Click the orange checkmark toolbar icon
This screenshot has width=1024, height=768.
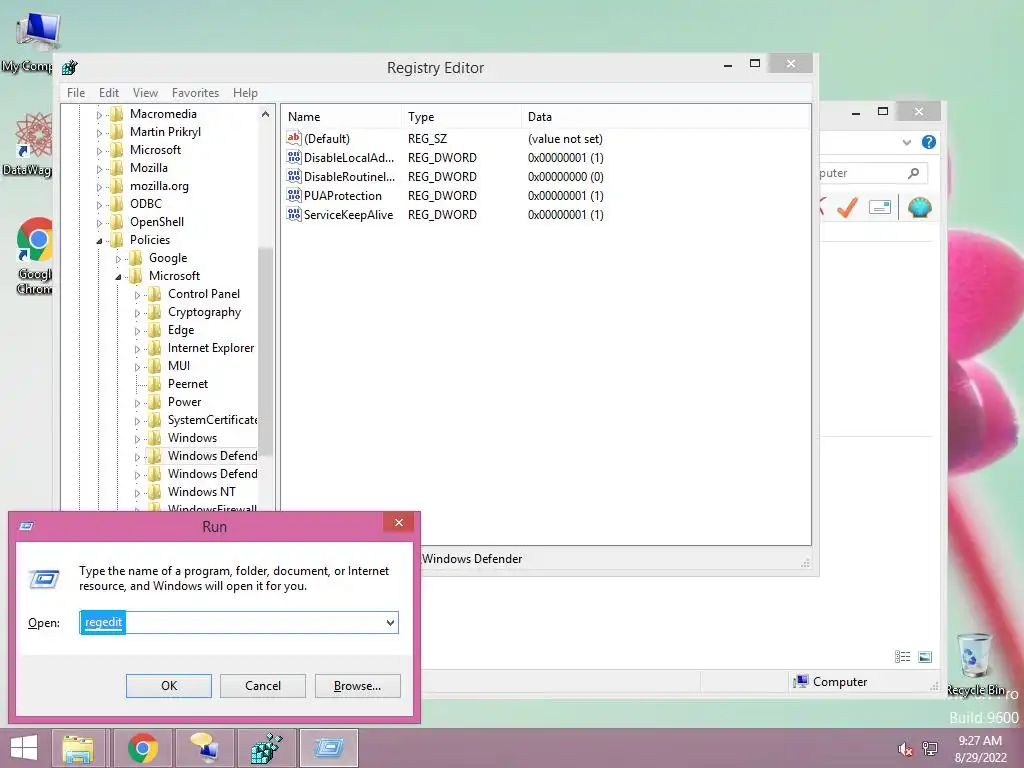click(848, 208)
